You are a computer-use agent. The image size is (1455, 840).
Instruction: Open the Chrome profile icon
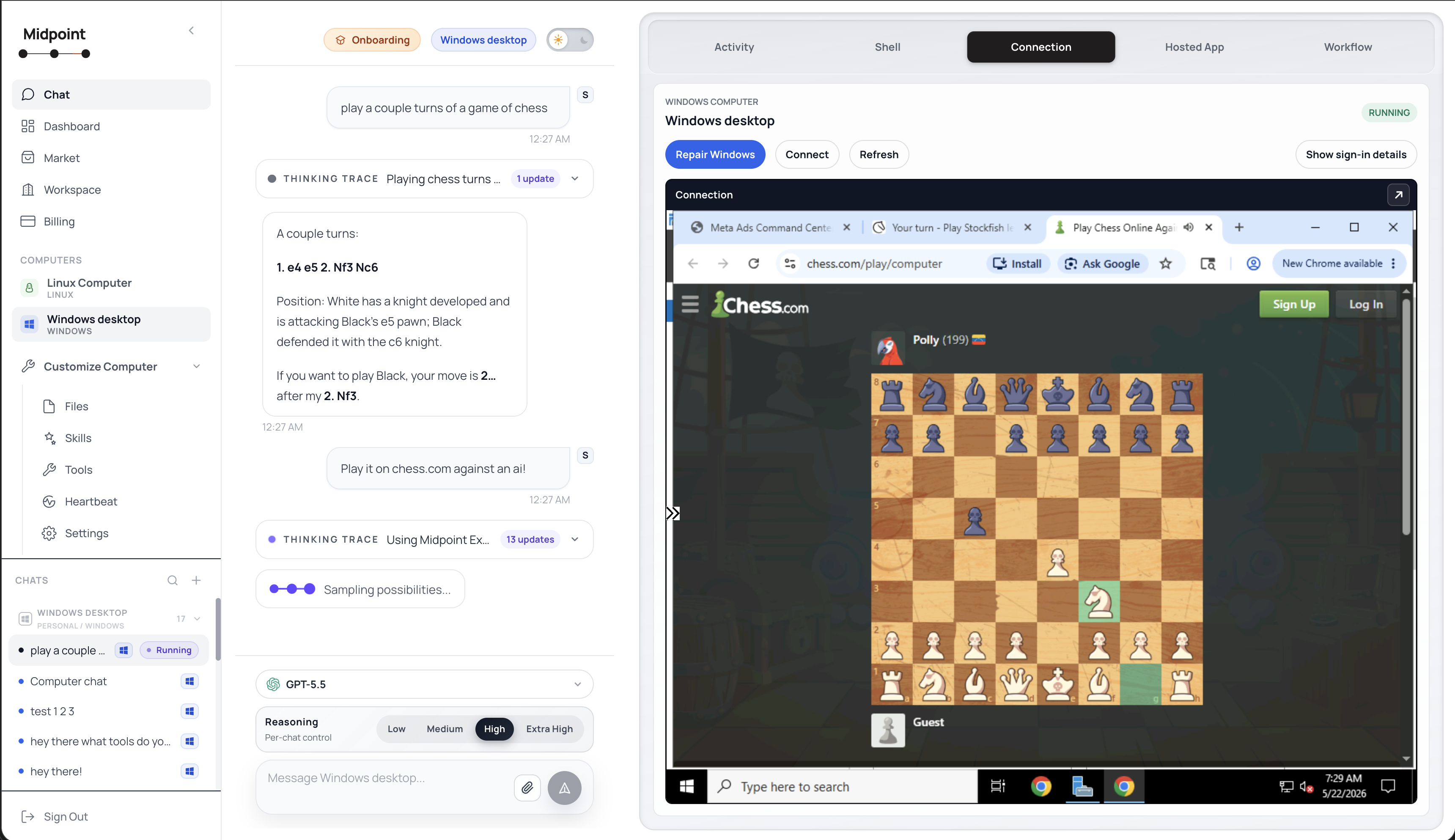tap(1253, 264)
